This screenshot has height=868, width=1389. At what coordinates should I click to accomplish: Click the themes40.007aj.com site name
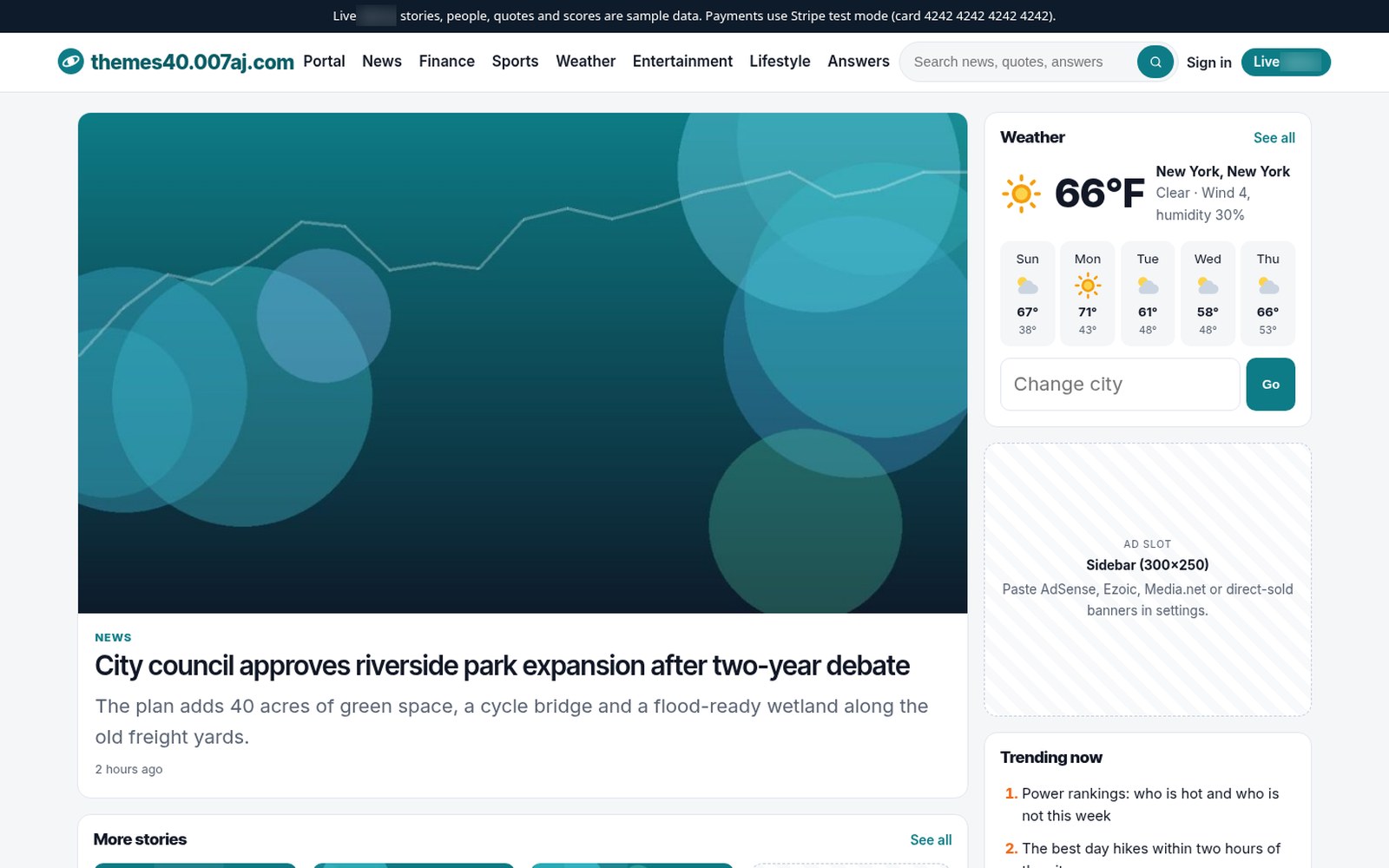pyautogui.click(x=192, y=62)
